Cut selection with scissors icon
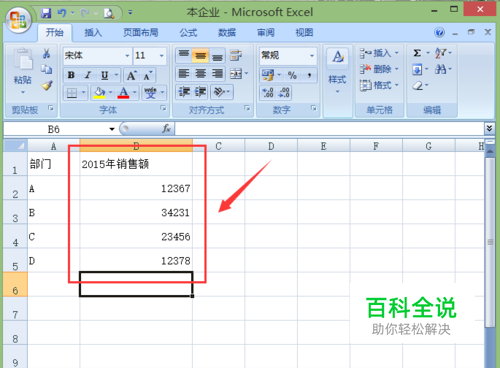 [47, 53]
